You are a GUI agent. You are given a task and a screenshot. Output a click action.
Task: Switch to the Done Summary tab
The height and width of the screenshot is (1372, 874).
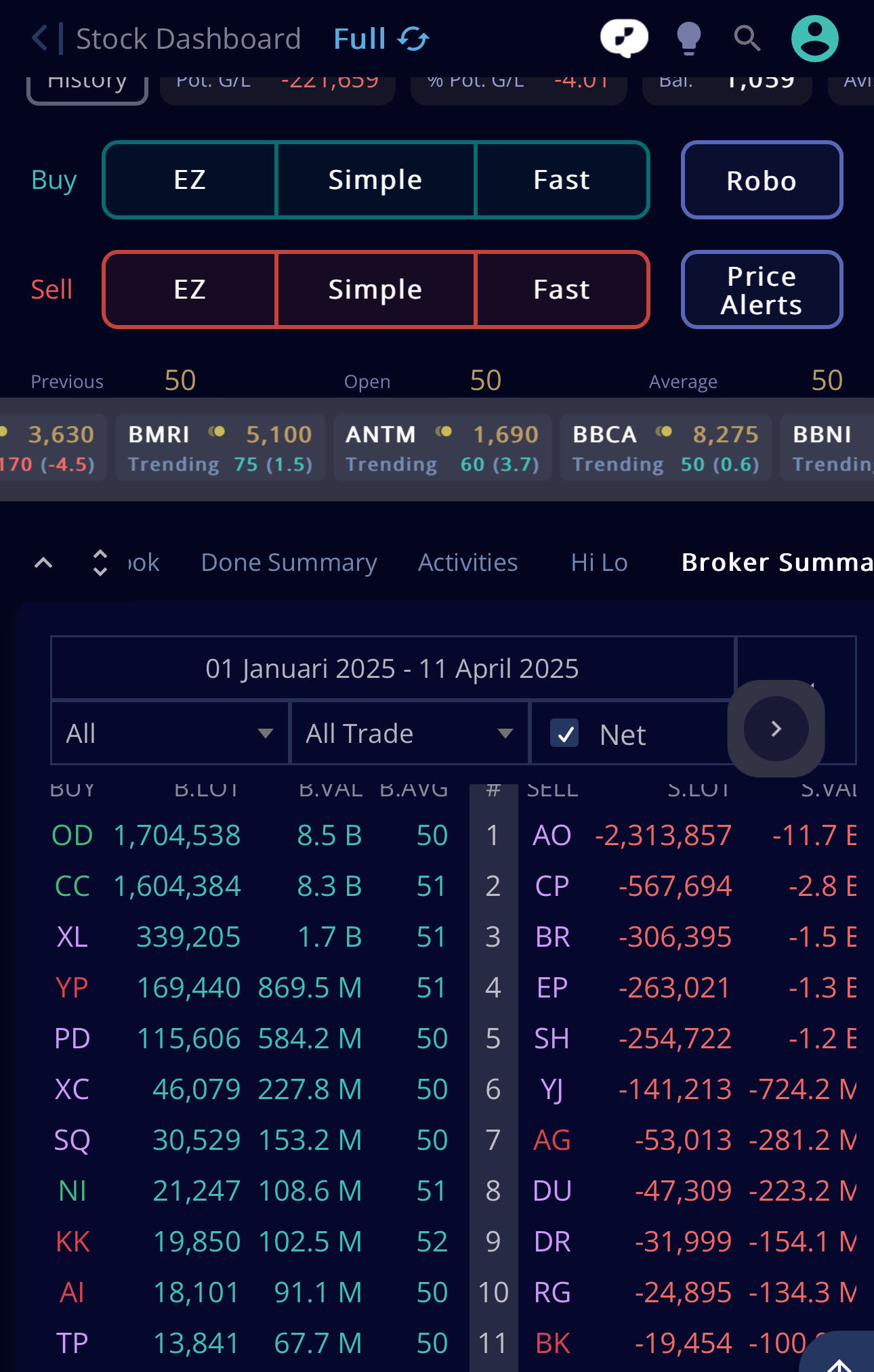[x=289, y=563]
